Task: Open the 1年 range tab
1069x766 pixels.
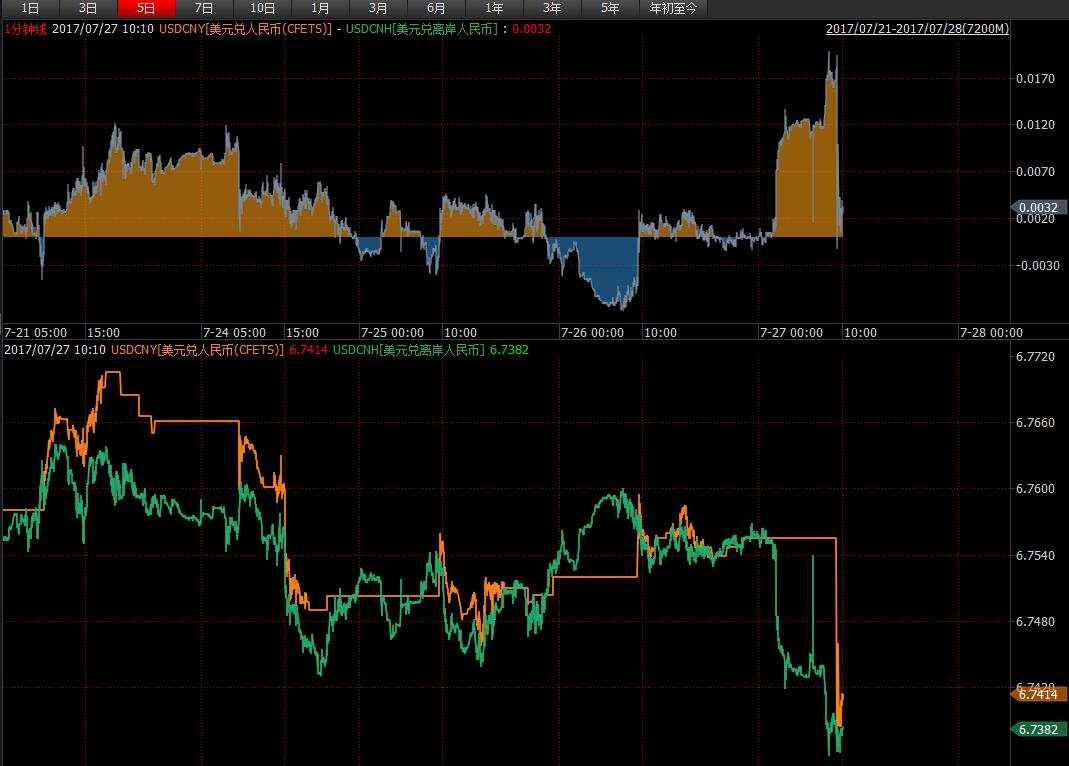Action: [x=494, y=8]
